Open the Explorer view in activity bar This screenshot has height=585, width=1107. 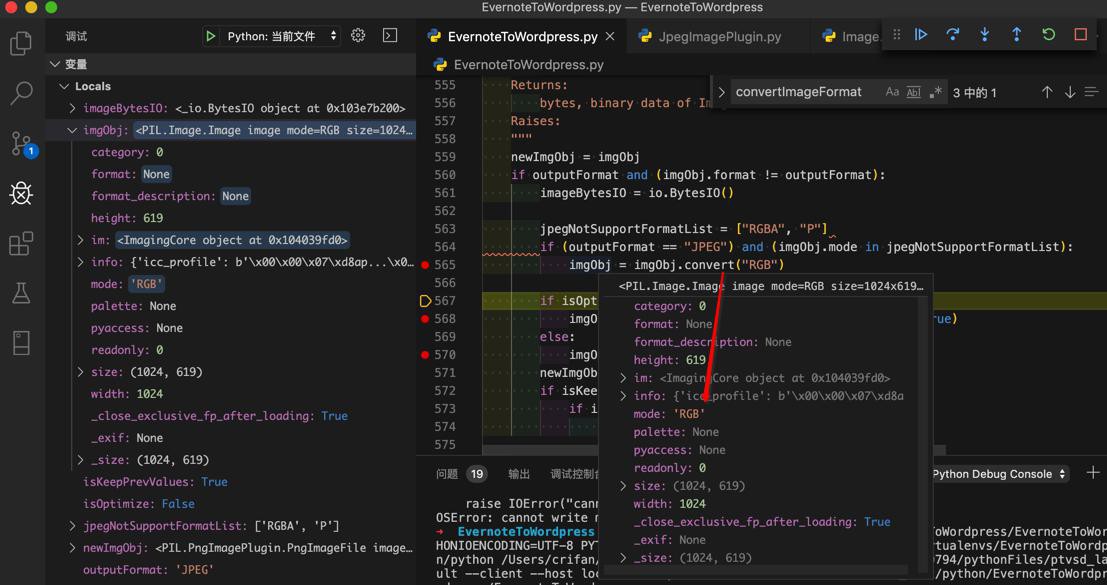coord(21,44)
